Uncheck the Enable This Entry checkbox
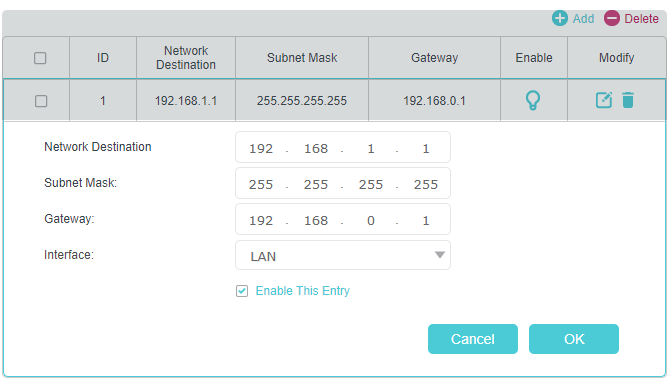Screen dimensions: 670x378 click(x=242, y=291)
